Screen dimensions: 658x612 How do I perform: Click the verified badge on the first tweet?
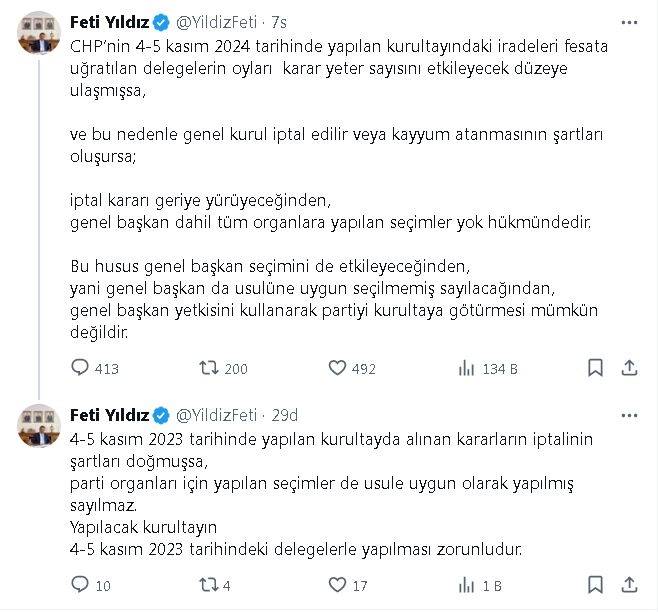pos(159,22)
